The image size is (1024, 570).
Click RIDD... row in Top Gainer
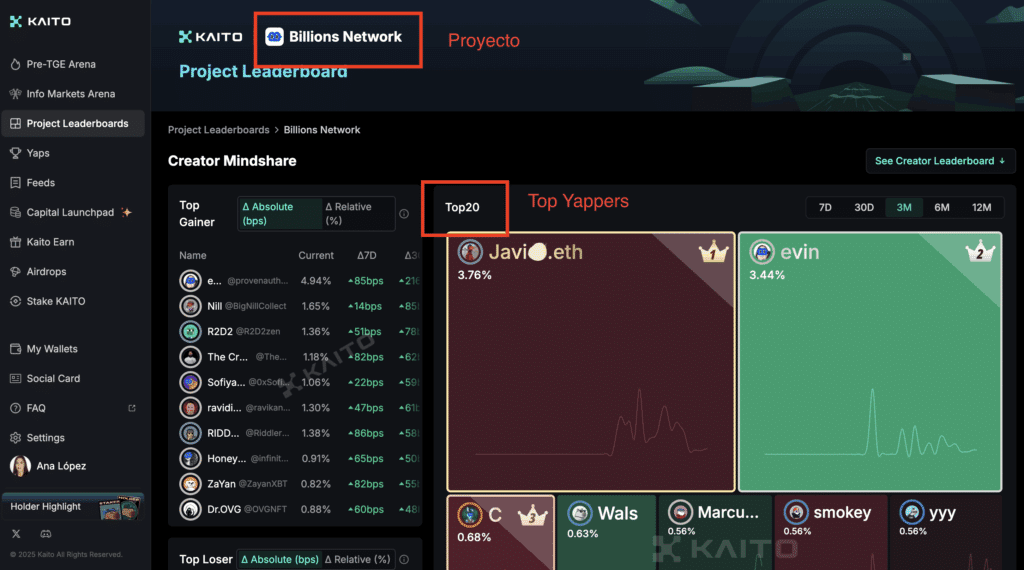click(299, 434)
